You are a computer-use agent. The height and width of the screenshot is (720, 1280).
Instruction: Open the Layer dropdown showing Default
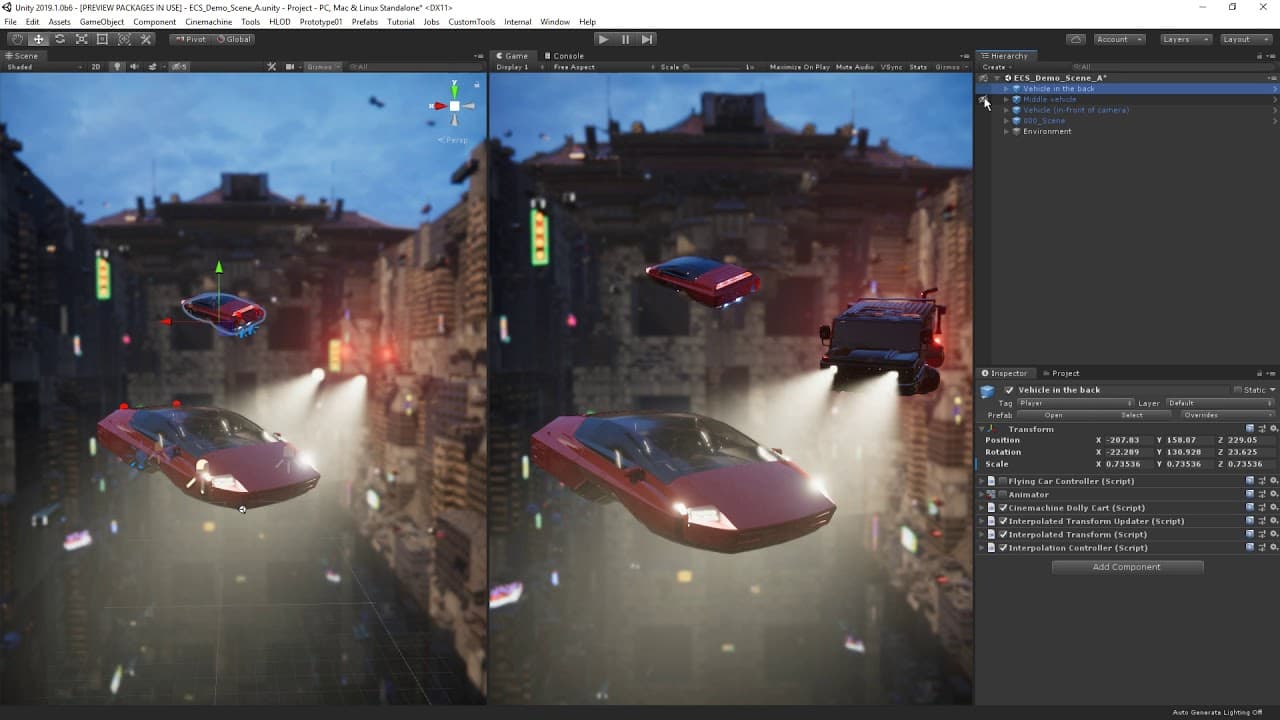1220,403
